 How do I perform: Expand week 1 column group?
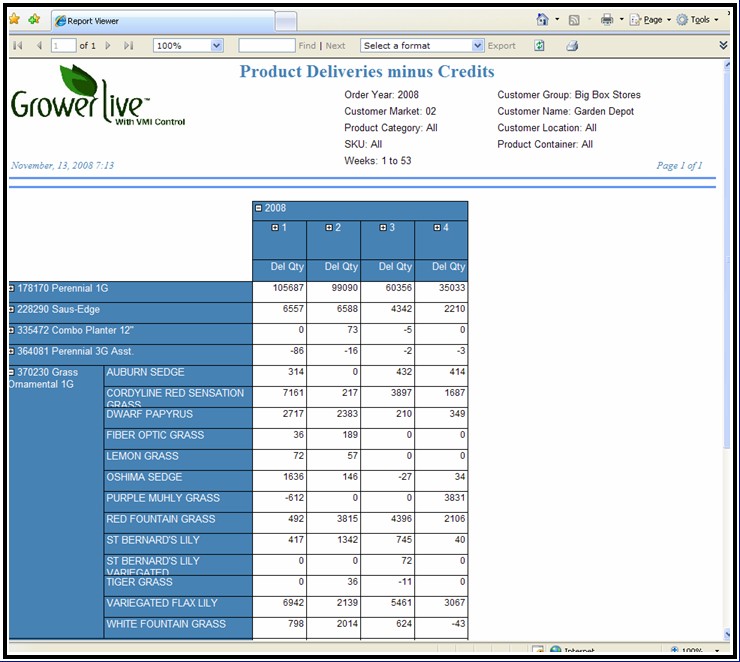coord(275,228)
